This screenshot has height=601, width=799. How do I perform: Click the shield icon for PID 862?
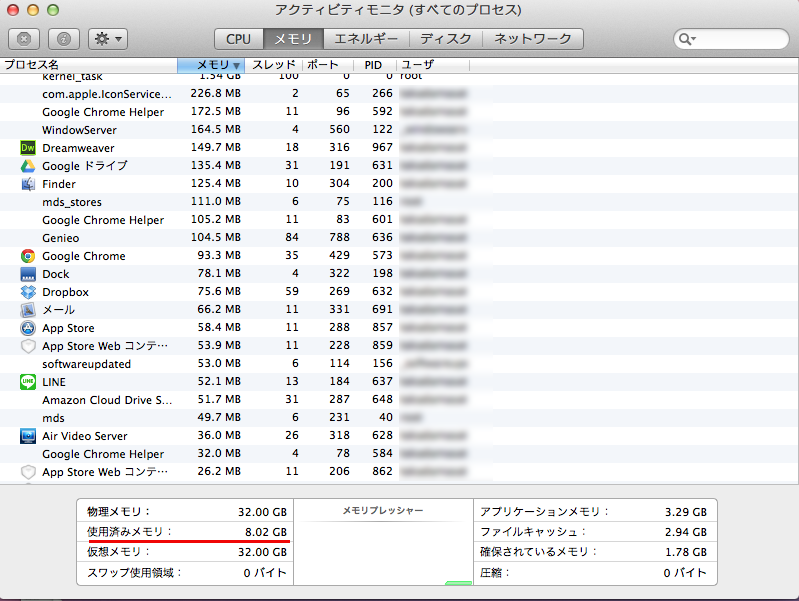click(28, 472)
